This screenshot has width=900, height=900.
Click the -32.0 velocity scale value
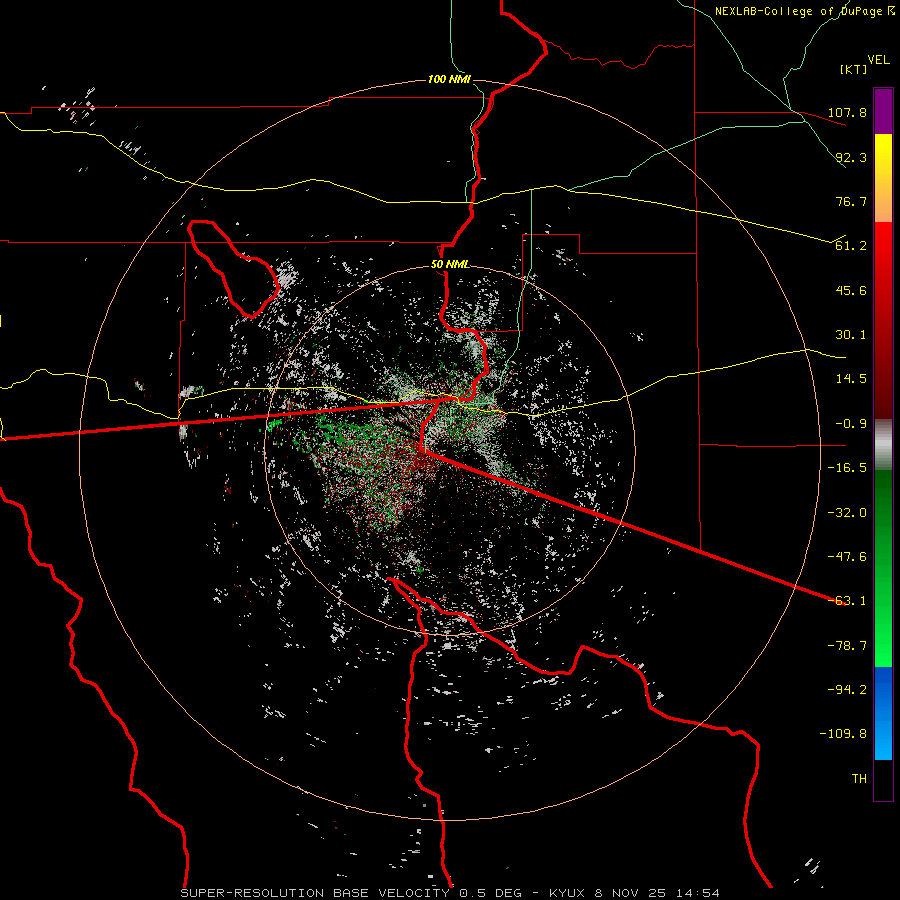pyautogui.click(x=847, y=513)
